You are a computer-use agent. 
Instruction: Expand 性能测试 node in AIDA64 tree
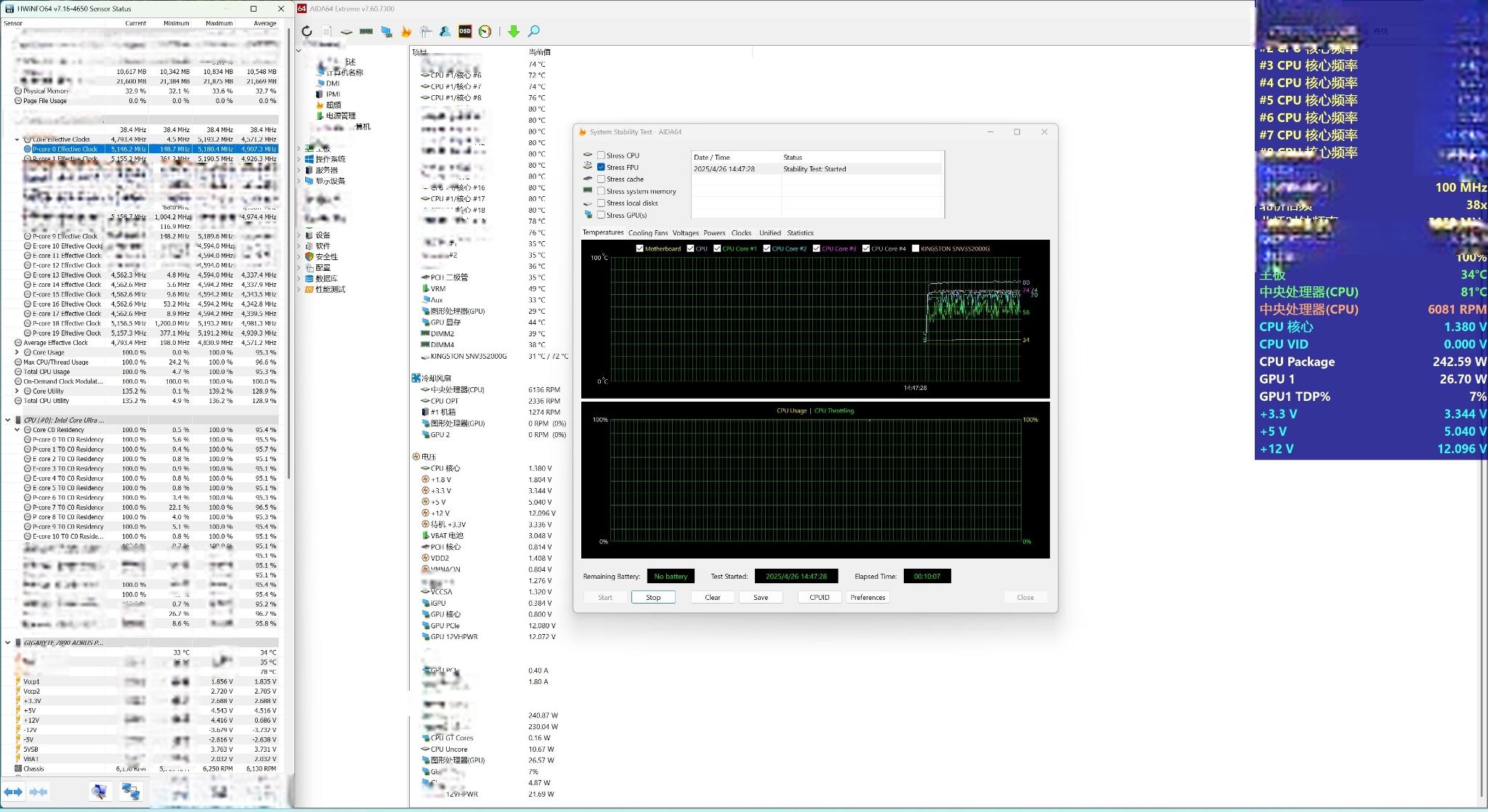[299, 290]
